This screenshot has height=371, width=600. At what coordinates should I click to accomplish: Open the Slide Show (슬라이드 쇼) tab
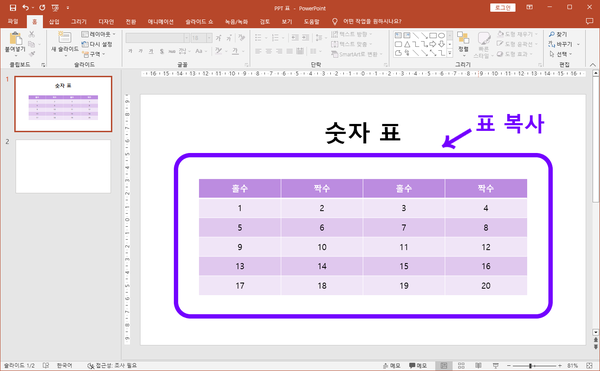pyautogui.click(x=199, y=21)
